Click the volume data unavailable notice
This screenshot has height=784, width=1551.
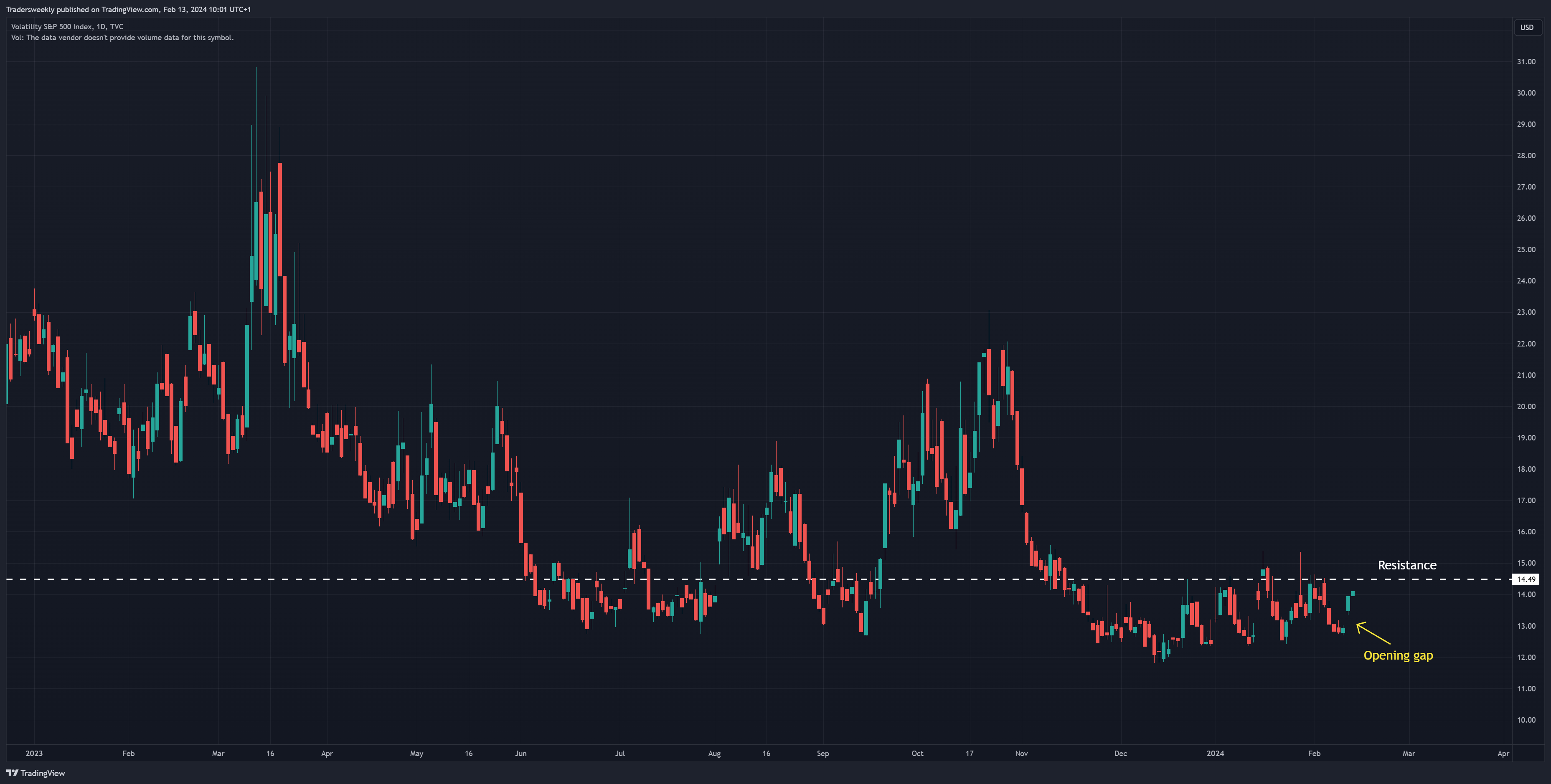point(122,37)
